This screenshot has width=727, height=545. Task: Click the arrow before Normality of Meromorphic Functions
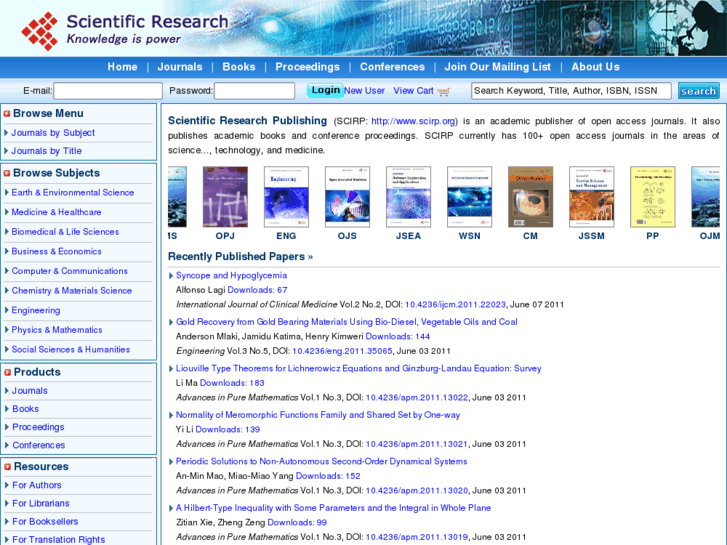(x=171, y=415)
